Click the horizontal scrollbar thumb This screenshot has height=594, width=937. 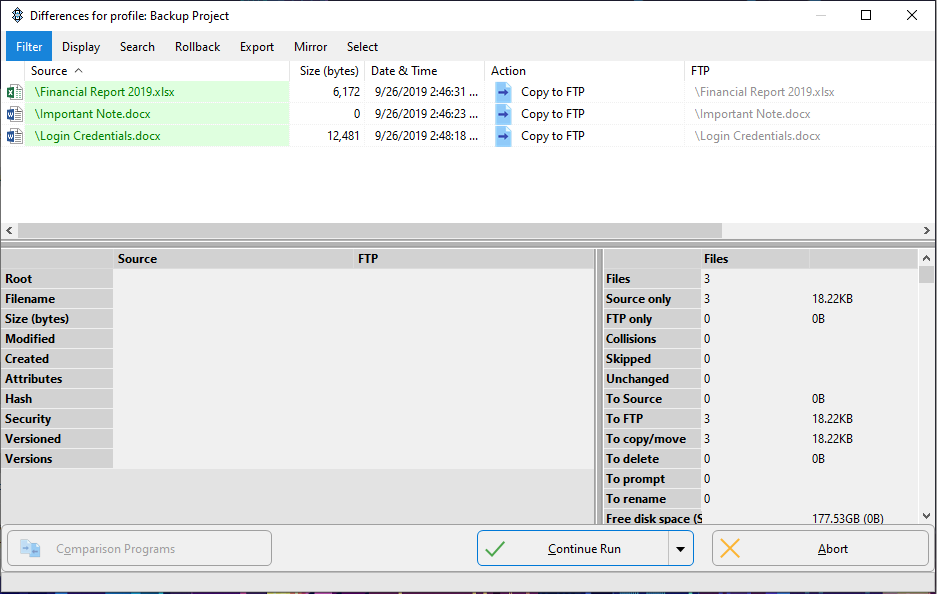coord(370,231)
